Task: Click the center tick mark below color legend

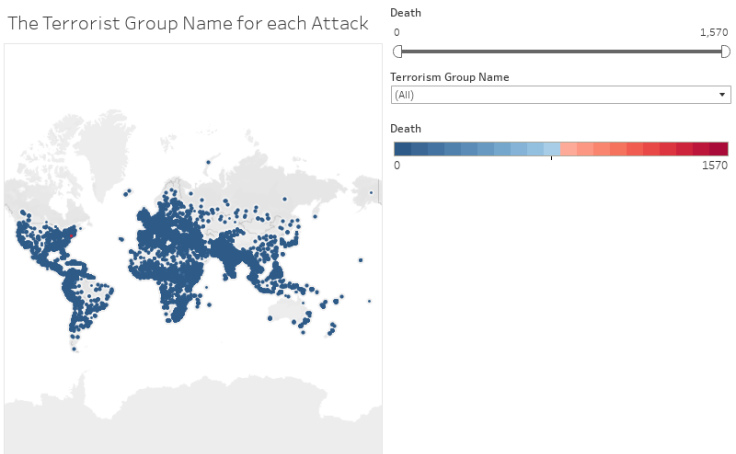Action: [552, 159]
